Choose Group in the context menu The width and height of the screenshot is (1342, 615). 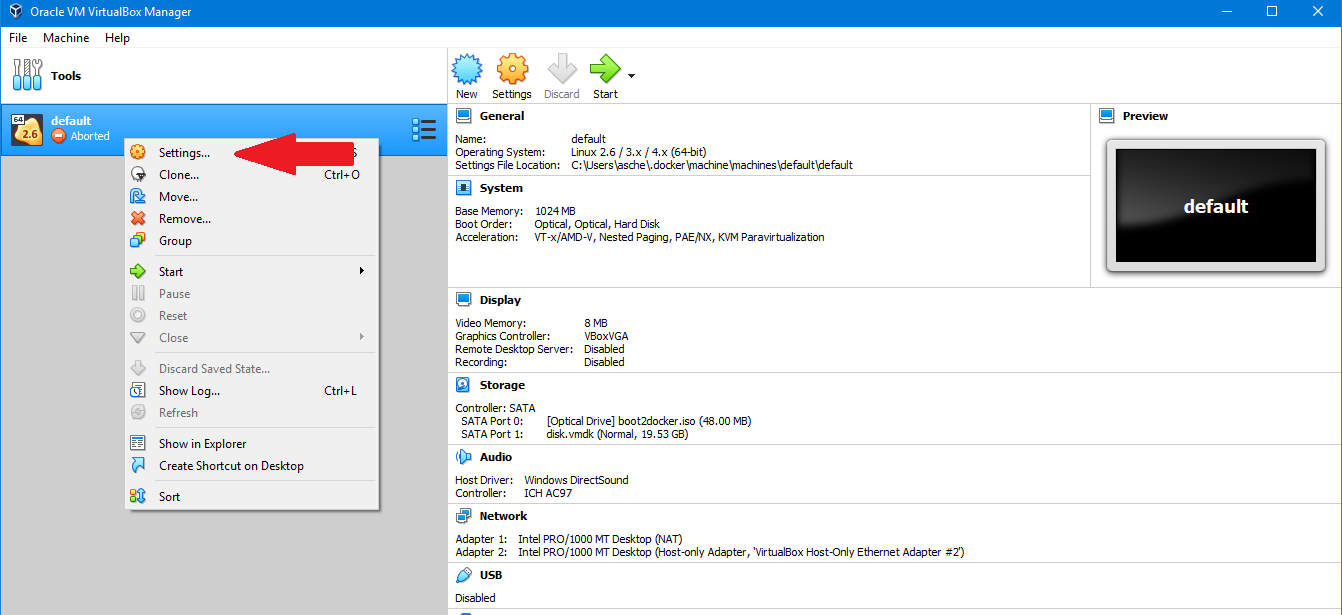tap(252, 241)
